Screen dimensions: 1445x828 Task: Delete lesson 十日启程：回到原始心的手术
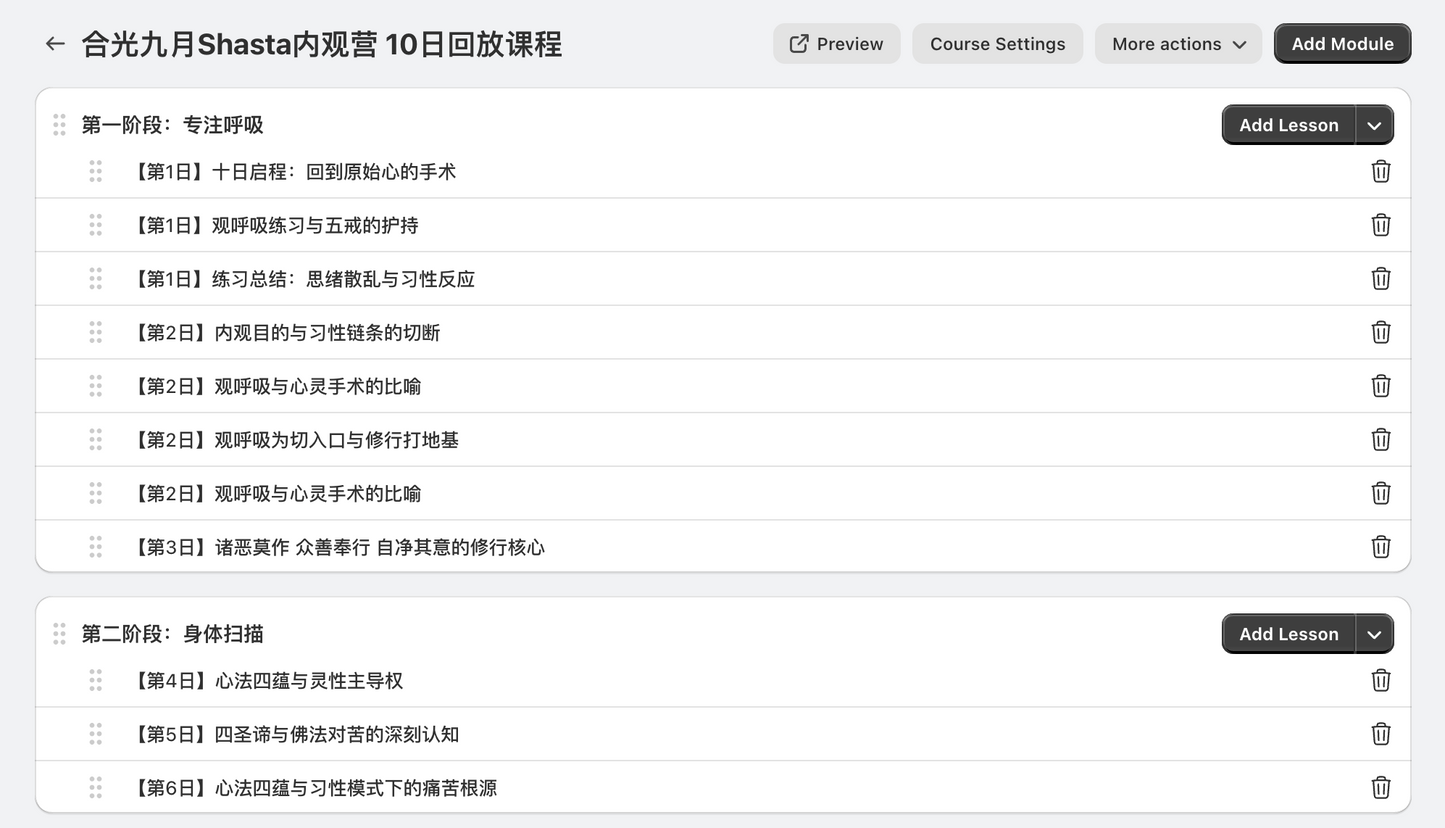[x=1381, y=171]
